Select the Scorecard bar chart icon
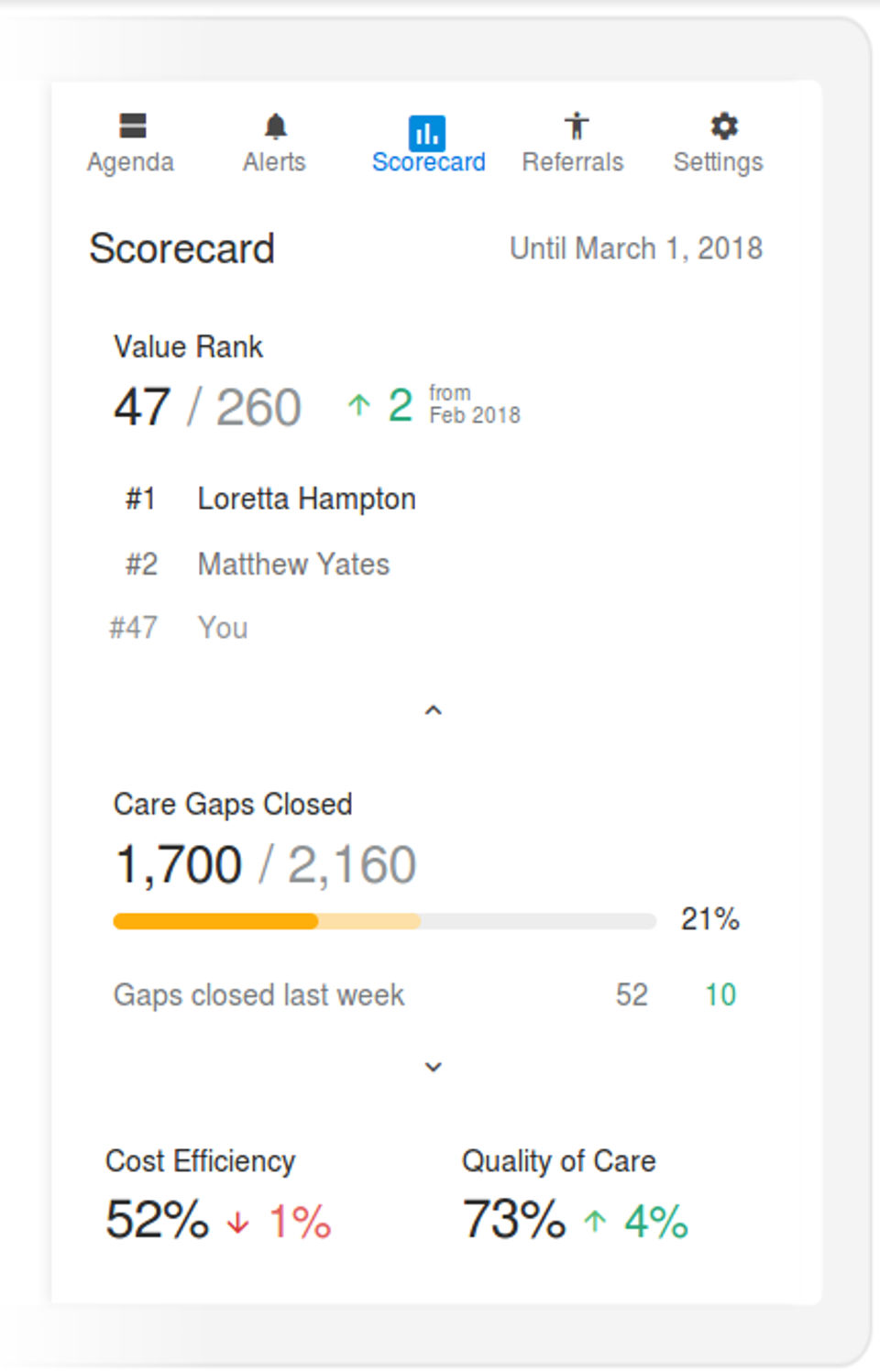Viewport: 880px width, 1372px height. point(427,133)
